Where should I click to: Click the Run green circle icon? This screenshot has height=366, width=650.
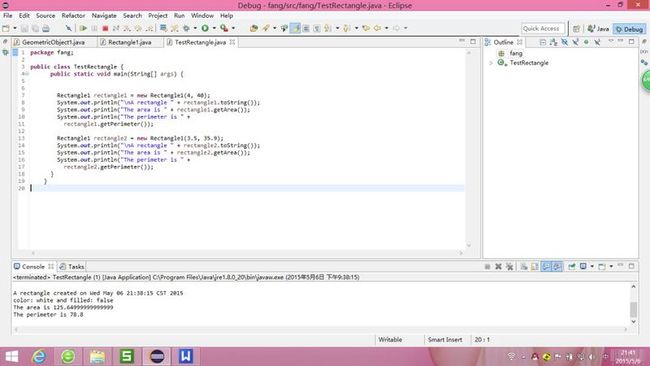point(205,28)
